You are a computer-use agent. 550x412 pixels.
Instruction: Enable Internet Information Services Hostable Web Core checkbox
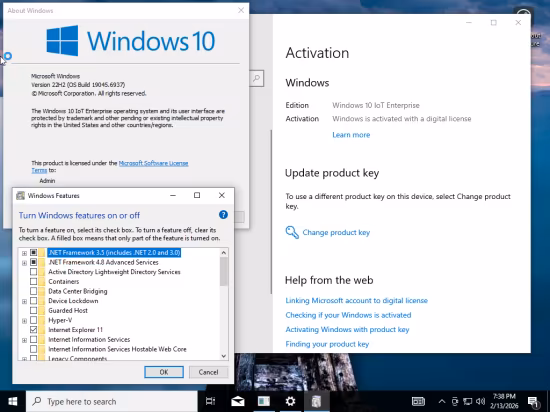[x=33, y=349]
